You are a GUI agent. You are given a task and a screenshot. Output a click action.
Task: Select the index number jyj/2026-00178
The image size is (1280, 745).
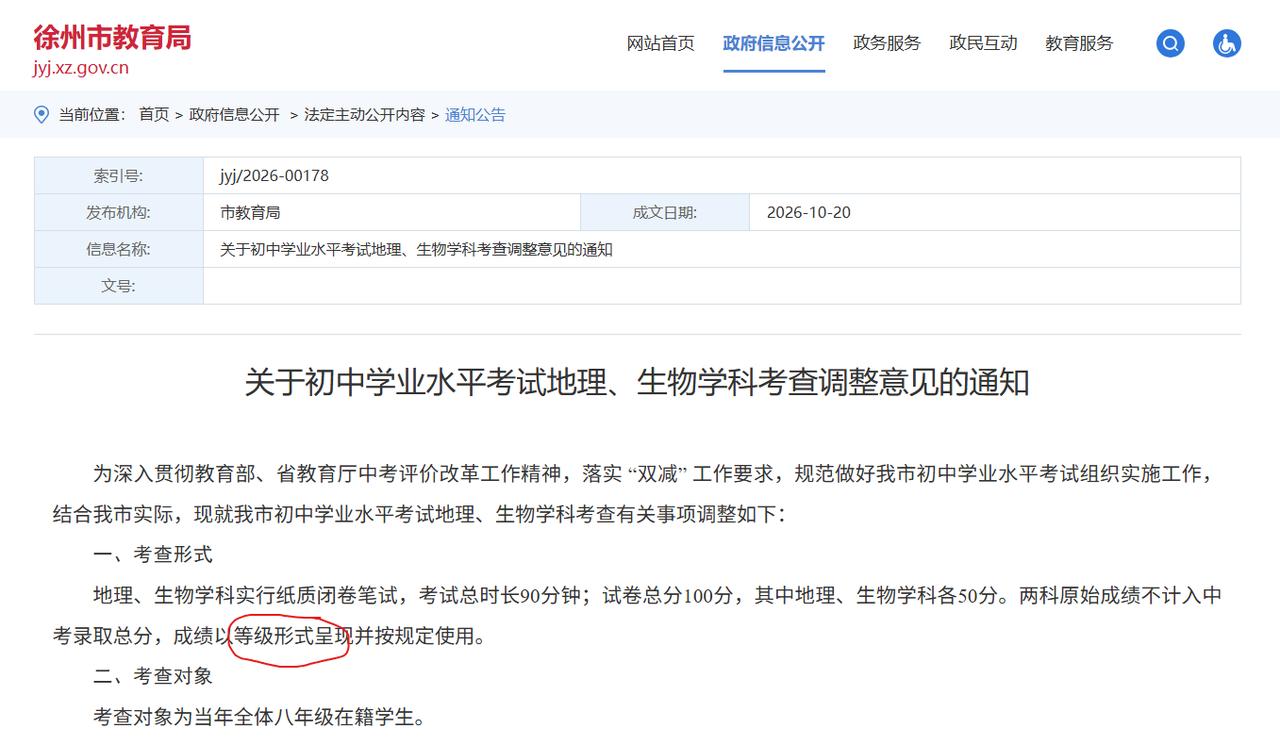tap(274, 176)
